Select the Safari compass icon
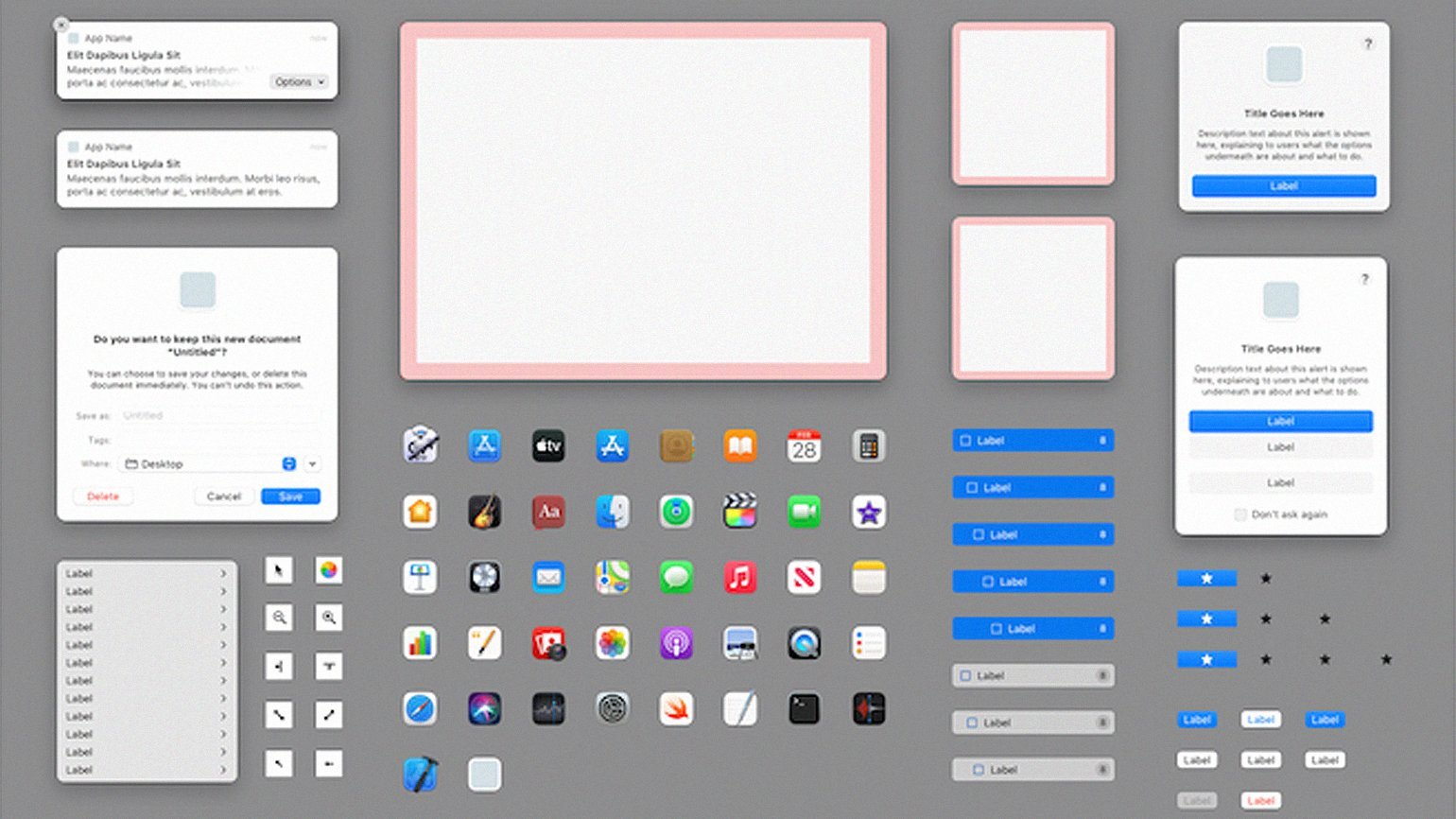 pos(420,708)
